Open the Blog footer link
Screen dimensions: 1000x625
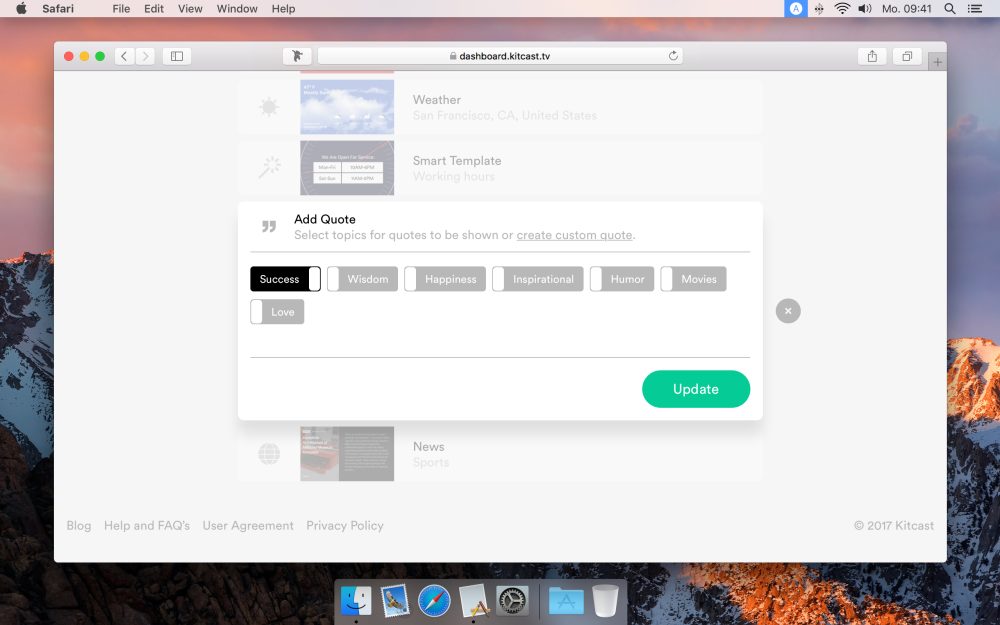pyautogui.click(x=79, y=526)
